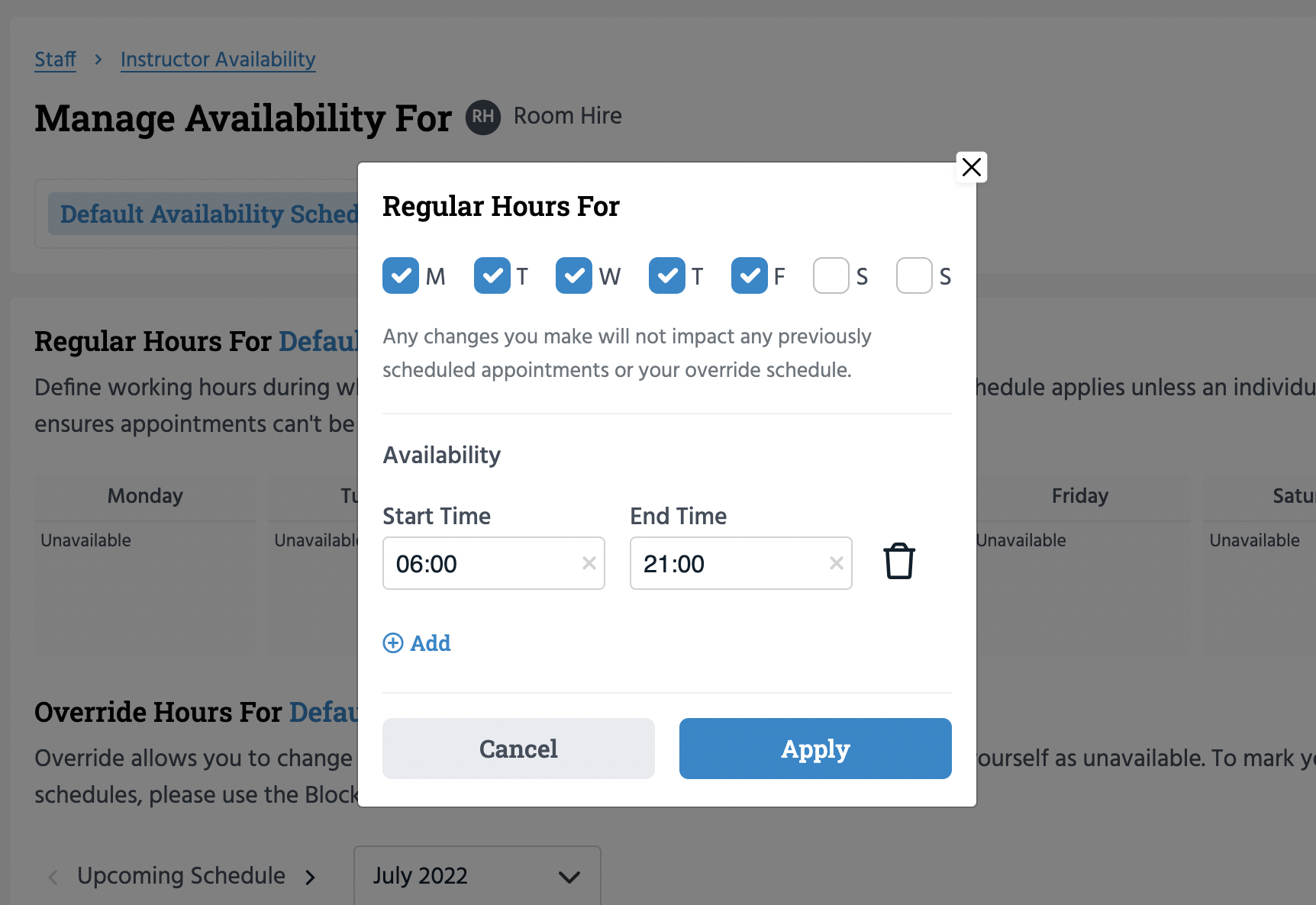
Task: Uncheck the Wednesday checkbox
Action: (x=574, y=276)
